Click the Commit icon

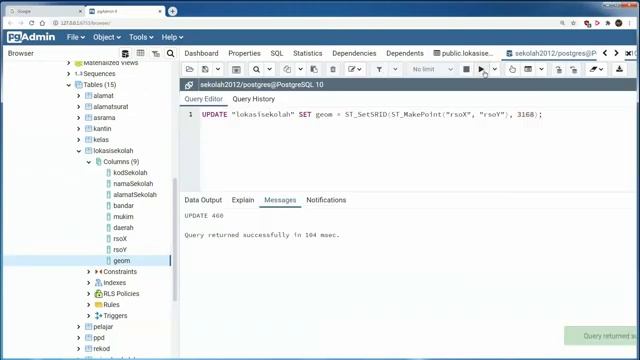(x=558, y=69)
